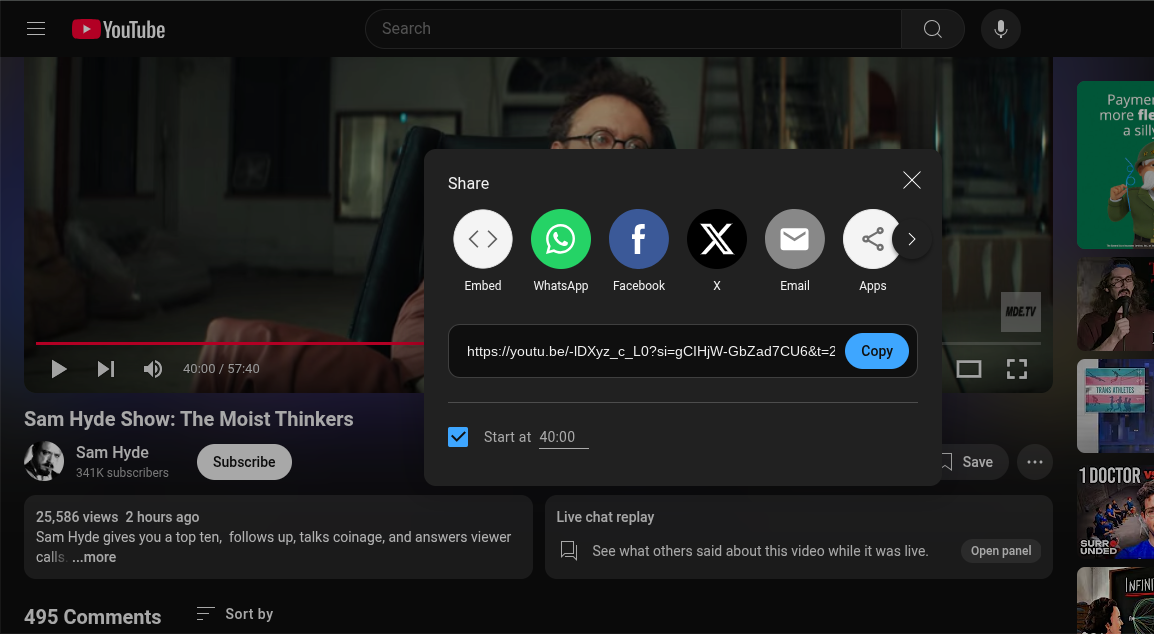1154x634 pixels.
Task: Click the 341K subscribers text
Action: (122, 473)
